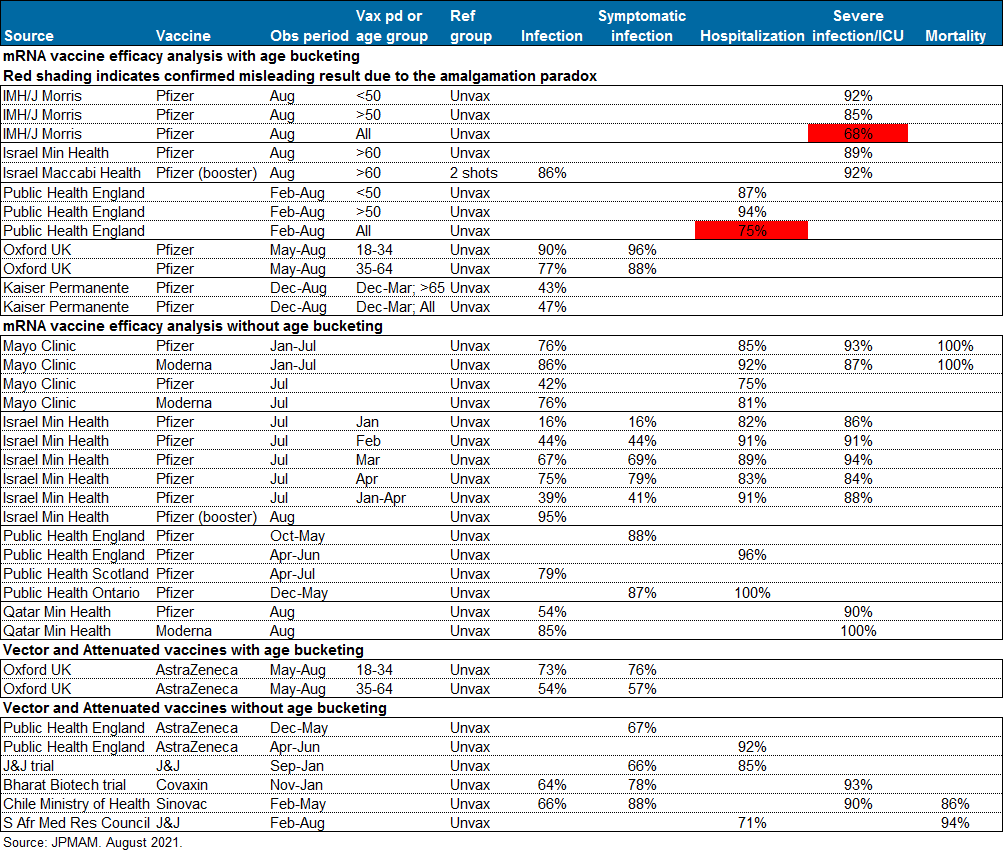Click the 'Covaxin' vaccine cell

182,785
